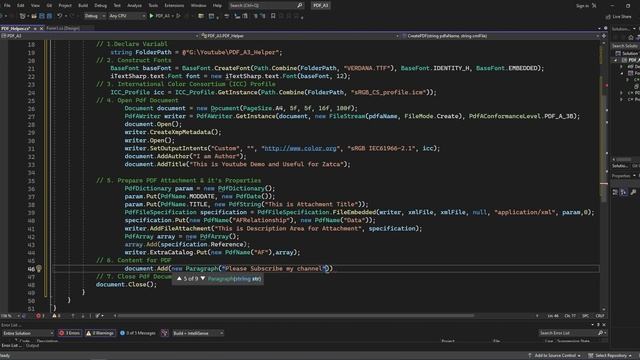Open the Help menu

(x=217, y=6)
